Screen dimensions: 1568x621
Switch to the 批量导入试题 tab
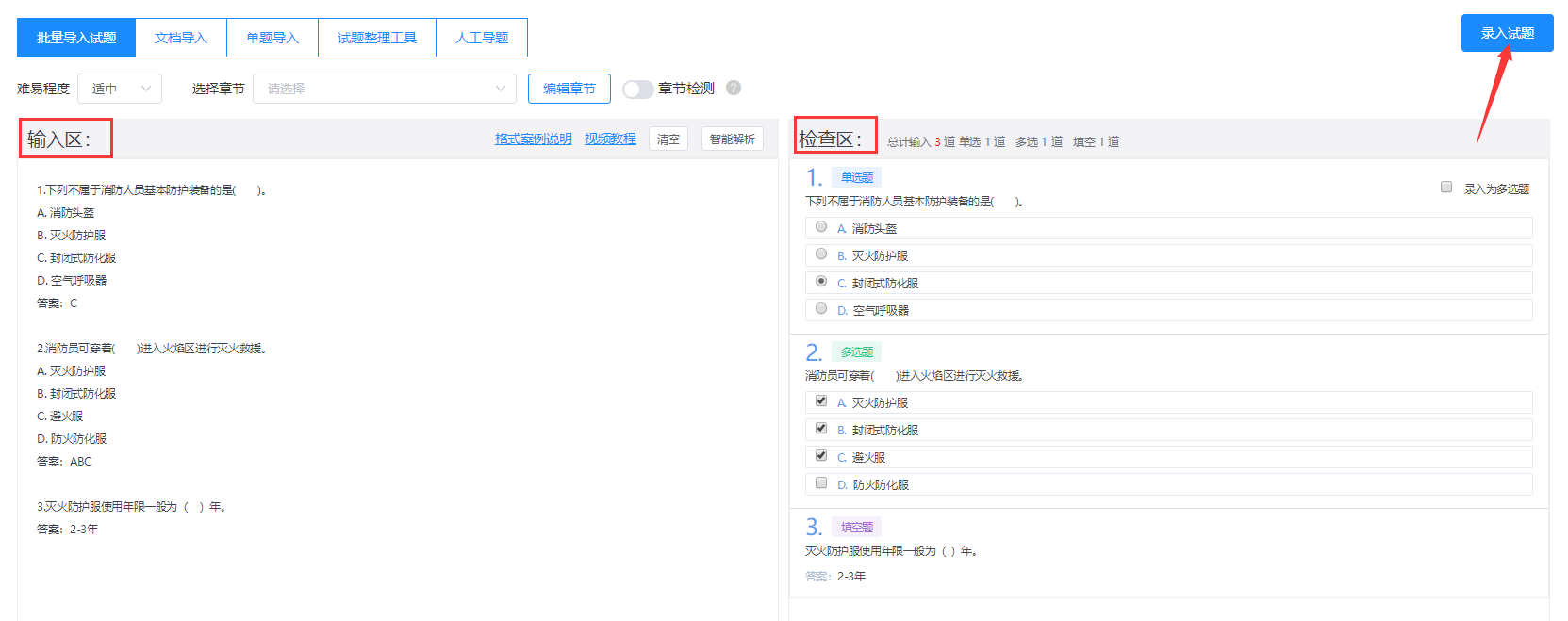click(x=76, y=38)
